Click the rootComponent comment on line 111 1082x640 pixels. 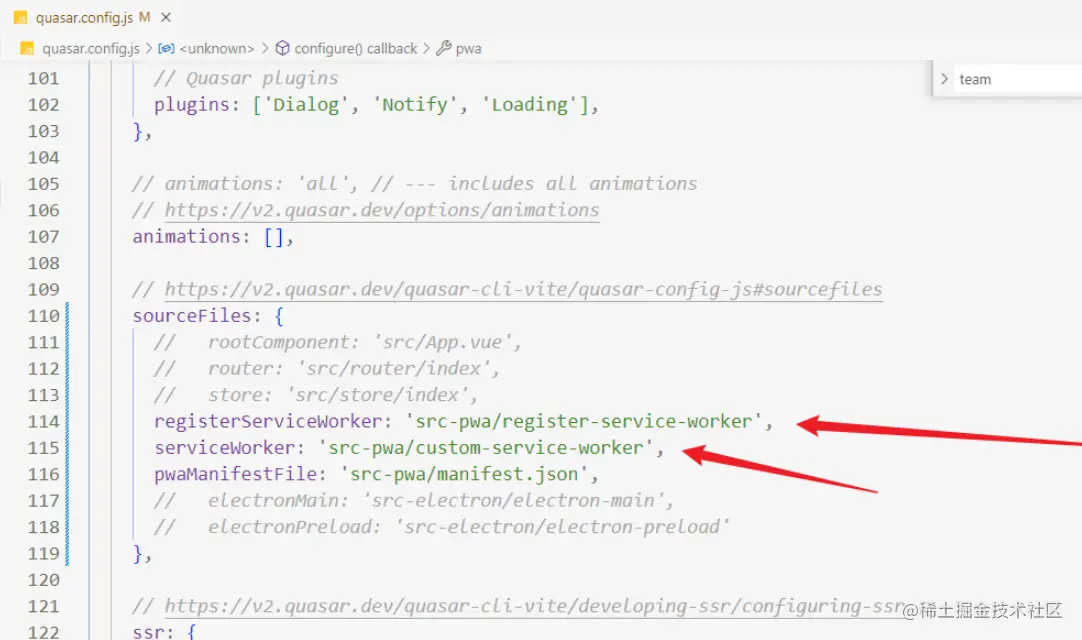pyautogui.click(x=337, y=342)
